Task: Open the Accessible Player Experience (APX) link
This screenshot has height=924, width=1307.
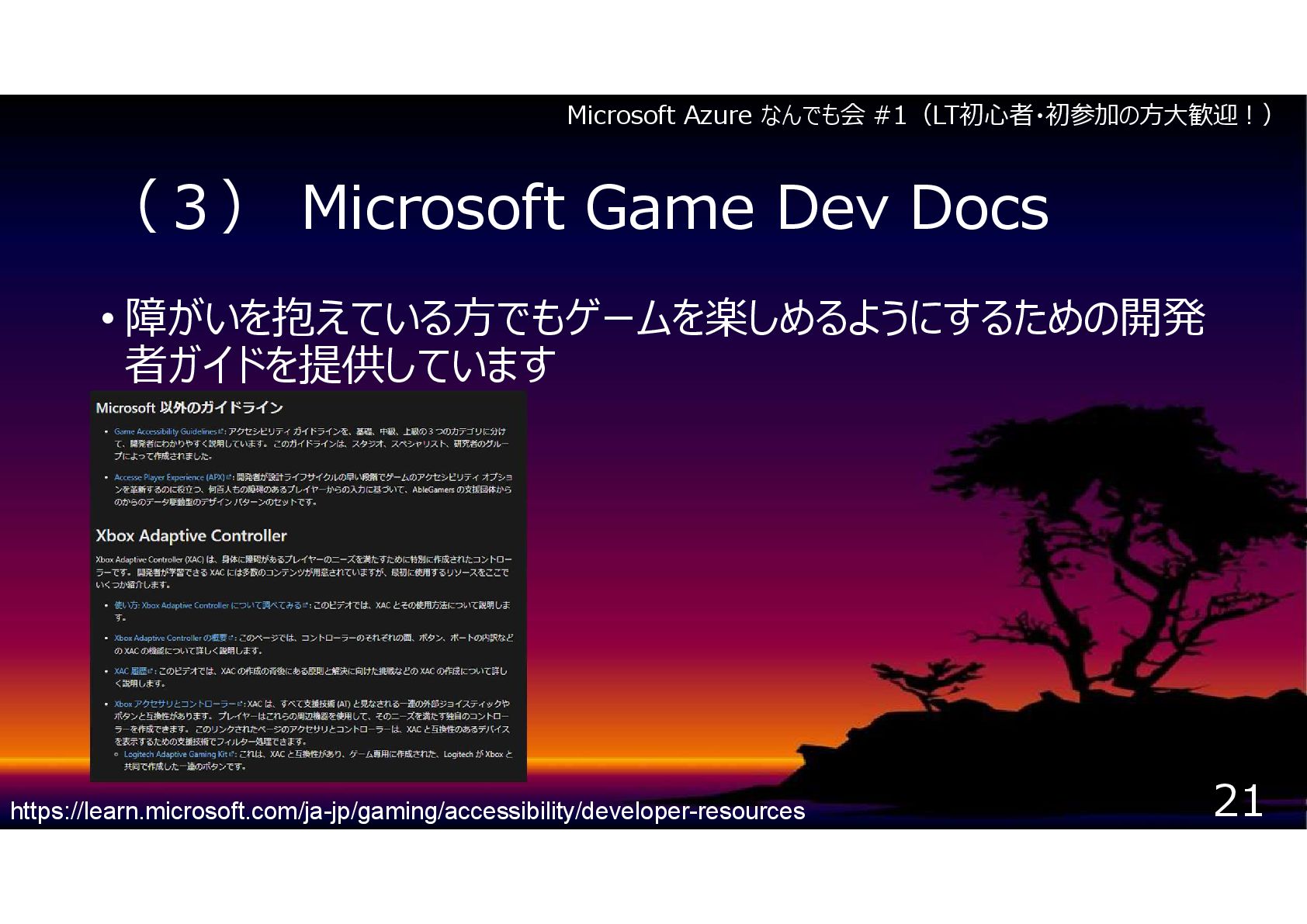Action: coord(173,477)
